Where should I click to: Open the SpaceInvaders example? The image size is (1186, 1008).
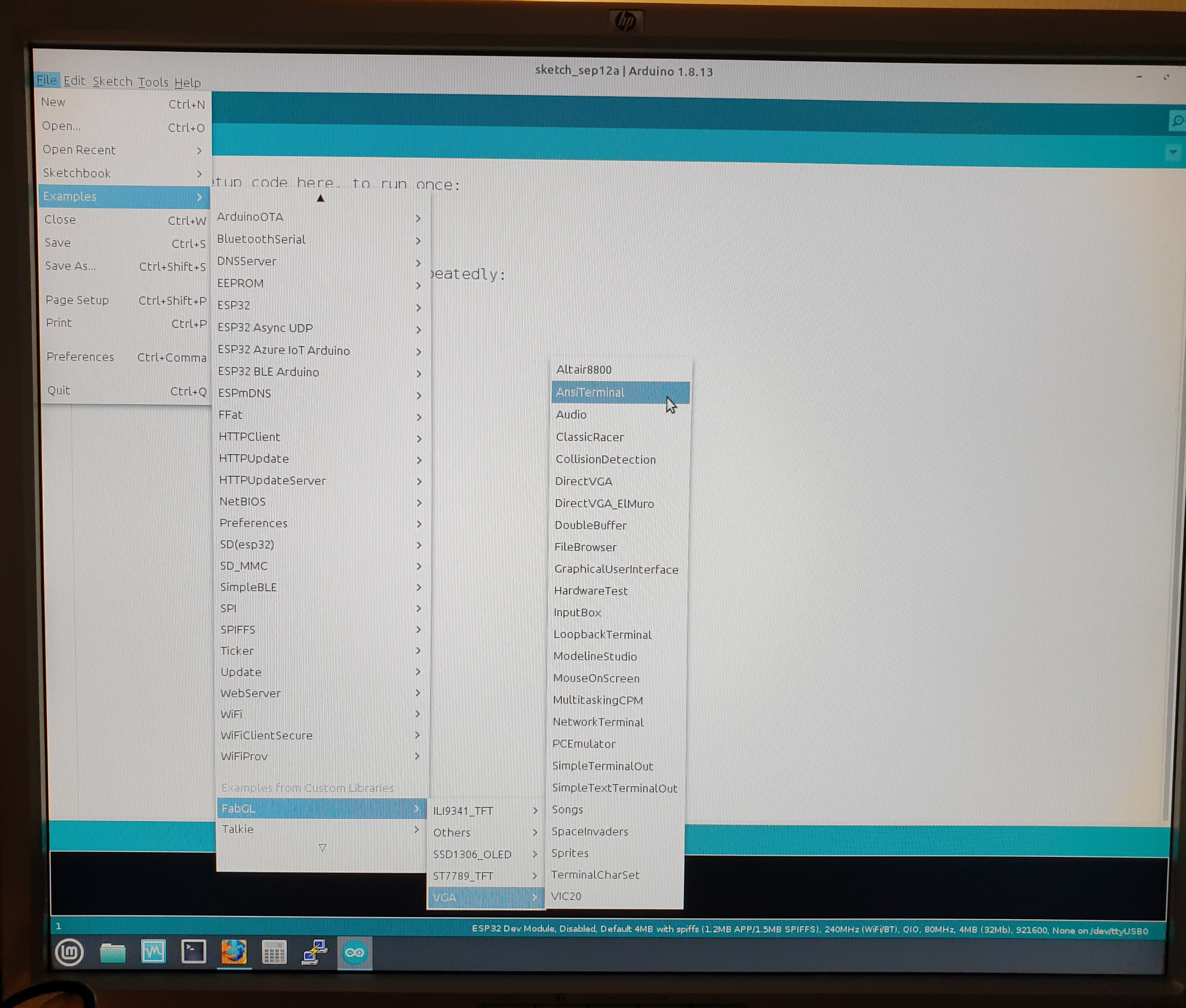(x=616, y=831)
